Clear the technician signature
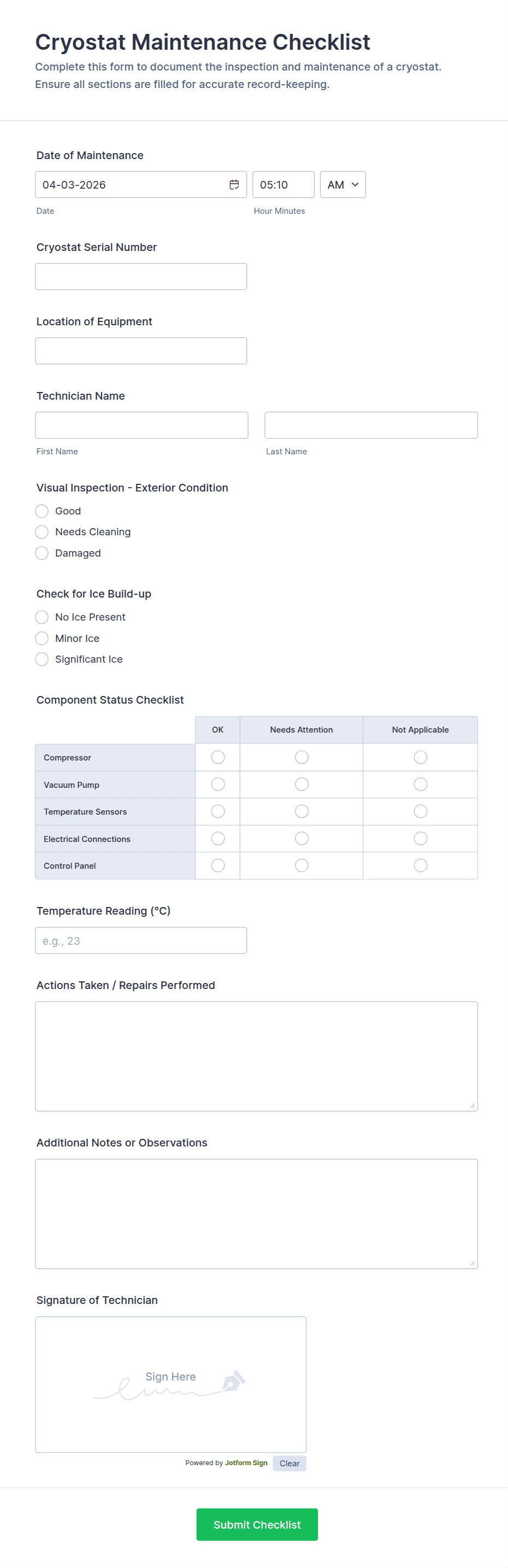The height and width of the screenshot is (1568, 508). 289,1464
